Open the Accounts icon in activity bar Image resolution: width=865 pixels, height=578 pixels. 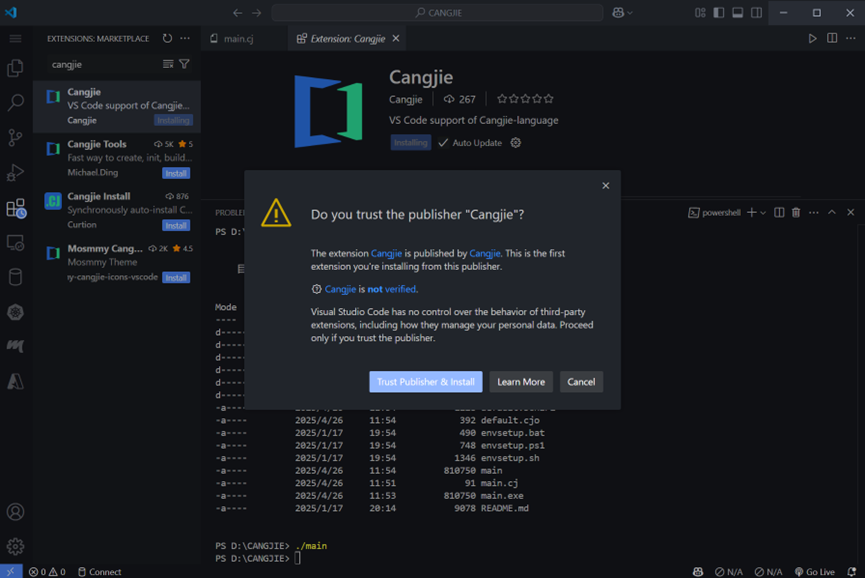point(15,512)
